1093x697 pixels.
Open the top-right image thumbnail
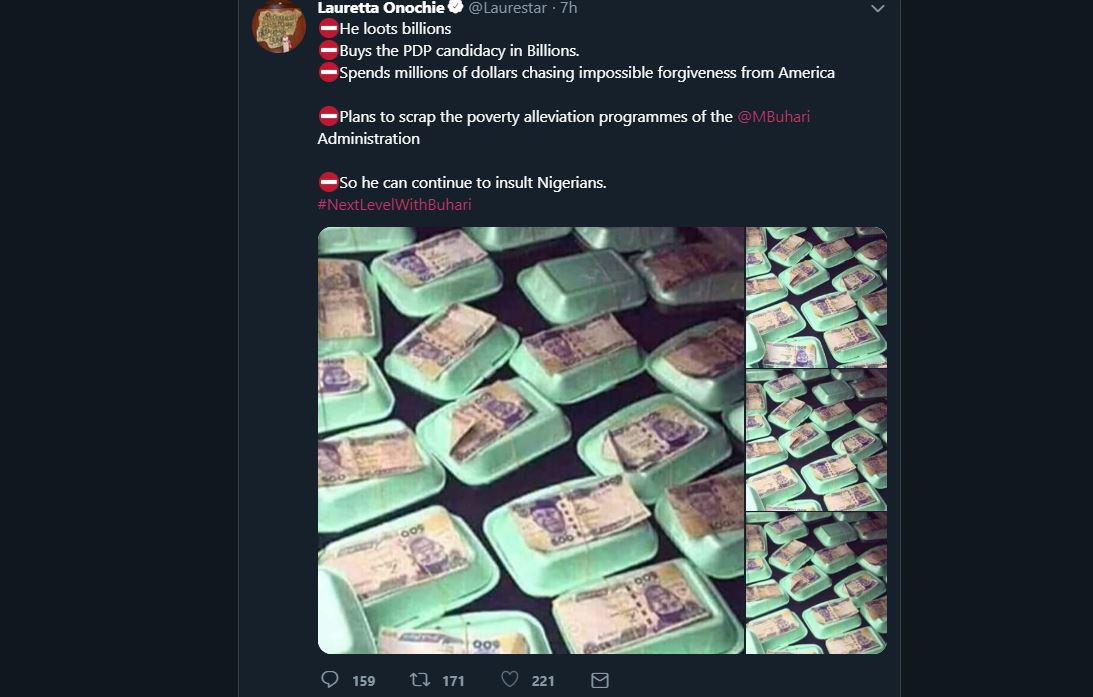(816, 297)
